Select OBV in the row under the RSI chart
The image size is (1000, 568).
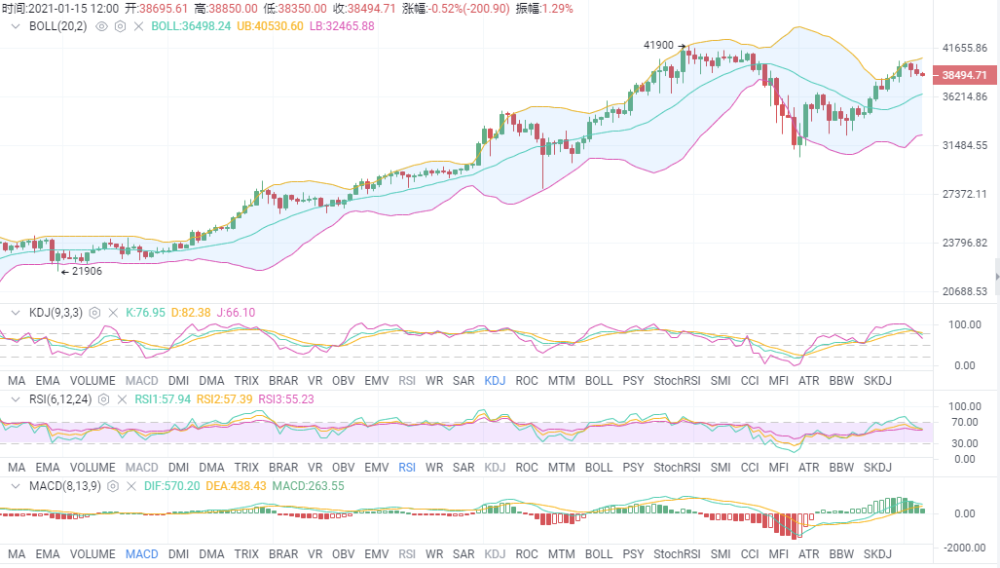point(343,467)
